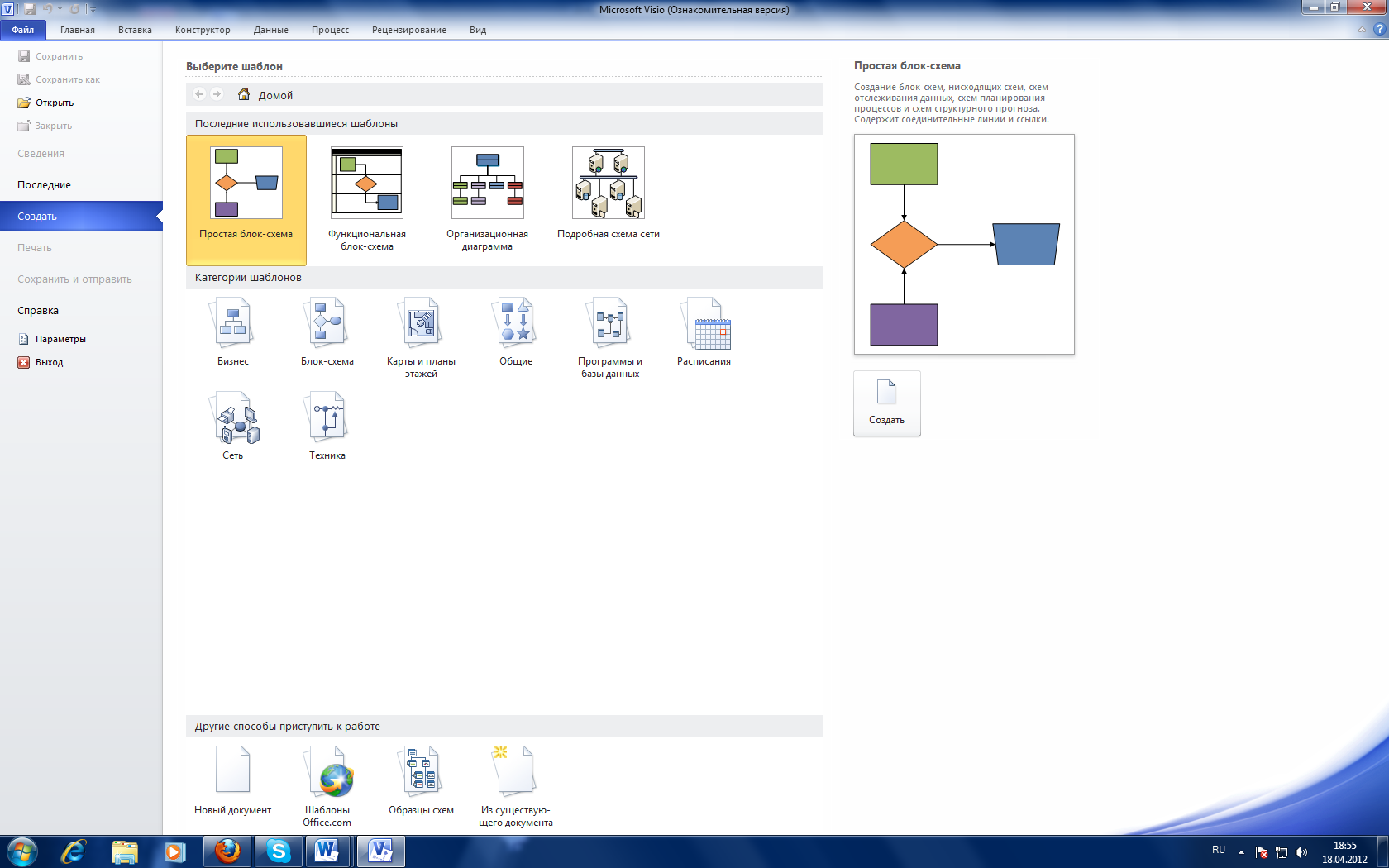Image resolution: width=1389 pixels, height=868 pixels.
Task: Switch to the Главная ribbon tab
Action: (78, 30)
